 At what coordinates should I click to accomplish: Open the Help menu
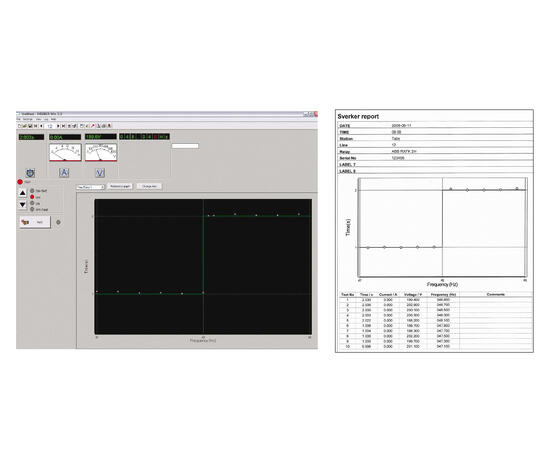coord(53,119)
